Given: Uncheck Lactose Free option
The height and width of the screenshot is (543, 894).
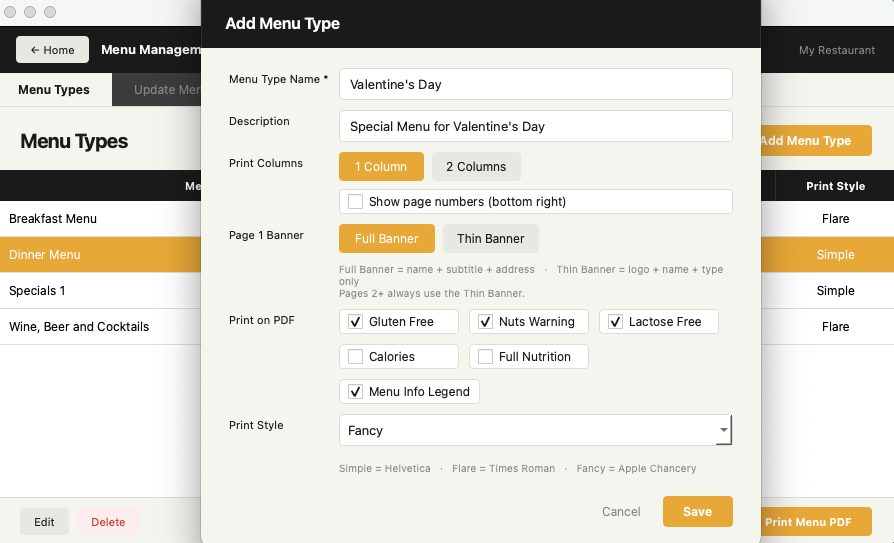Looking at the screenshot, I should 615,322.
